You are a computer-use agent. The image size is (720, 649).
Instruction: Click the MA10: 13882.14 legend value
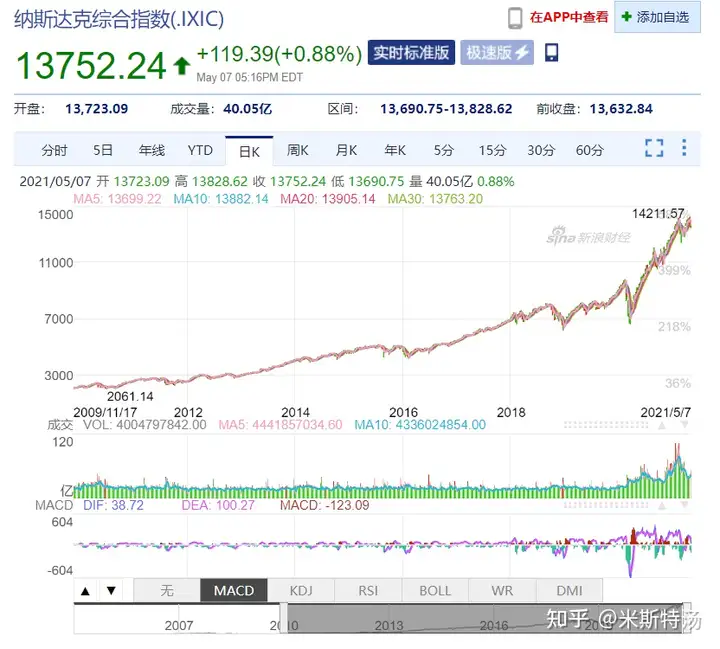pos(221,199)
